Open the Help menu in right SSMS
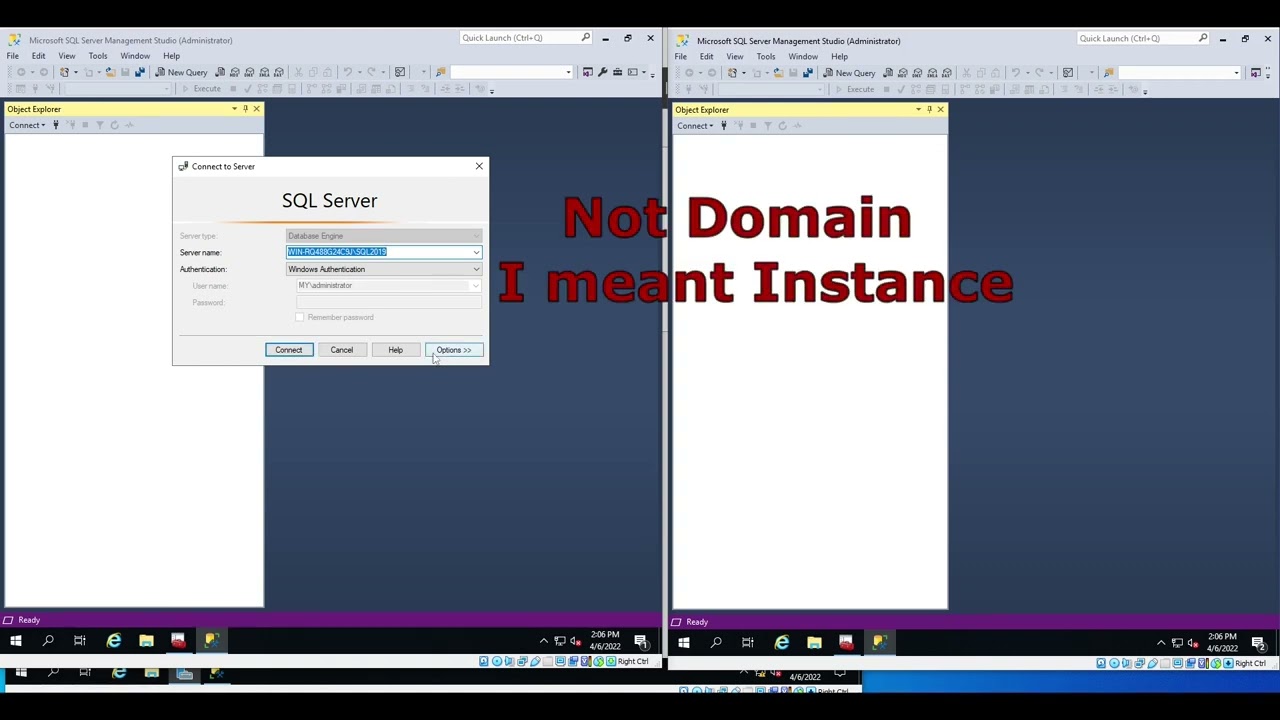 click(x=839, y=56)
